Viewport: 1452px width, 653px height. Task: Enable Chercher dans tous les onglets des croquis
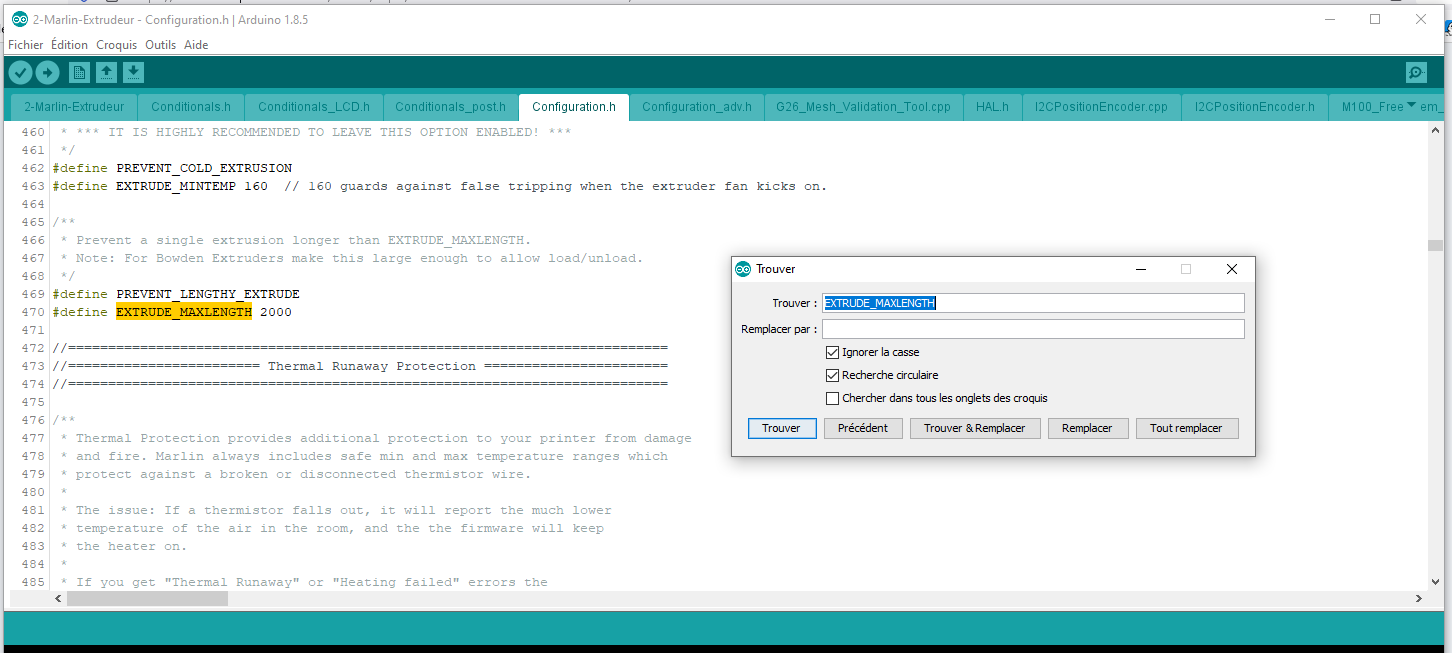[x=832, y=398]
